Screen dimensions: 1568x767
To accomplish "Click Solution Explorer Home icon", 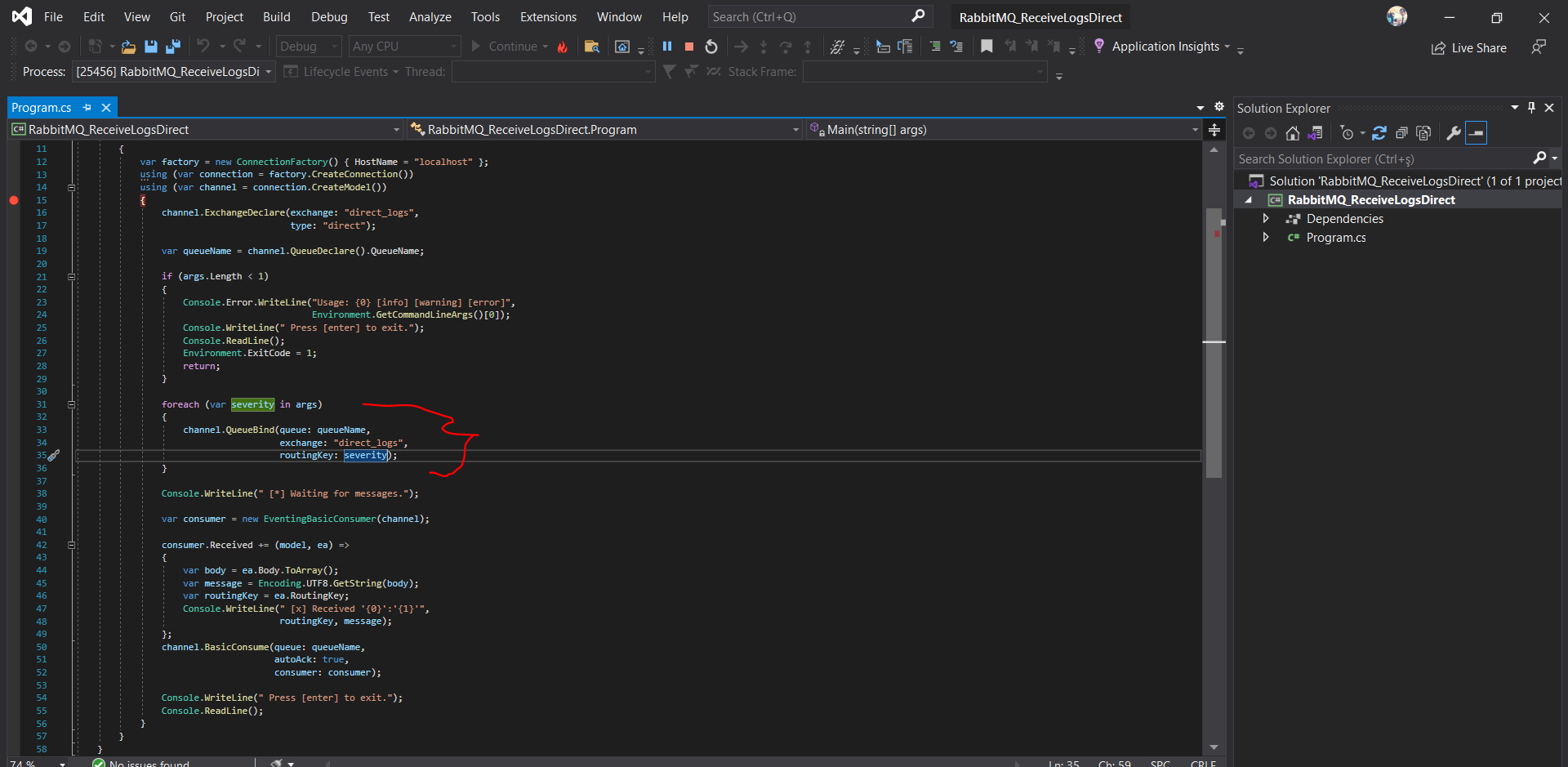I will pyautogui.click(x=1292, y=133).
